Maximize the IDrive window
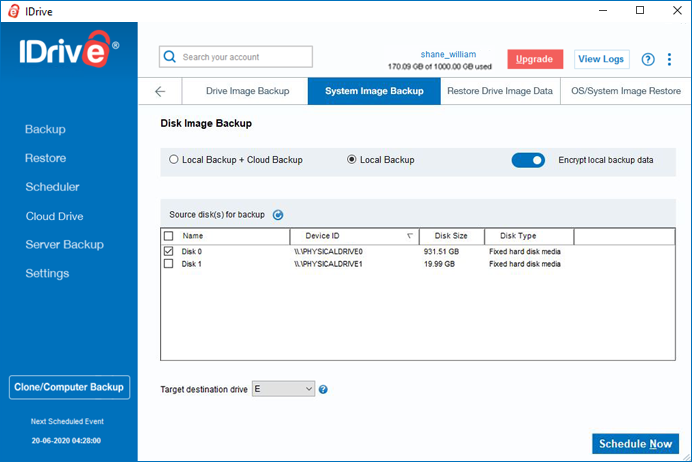The image size is (692, 462). 640,10
